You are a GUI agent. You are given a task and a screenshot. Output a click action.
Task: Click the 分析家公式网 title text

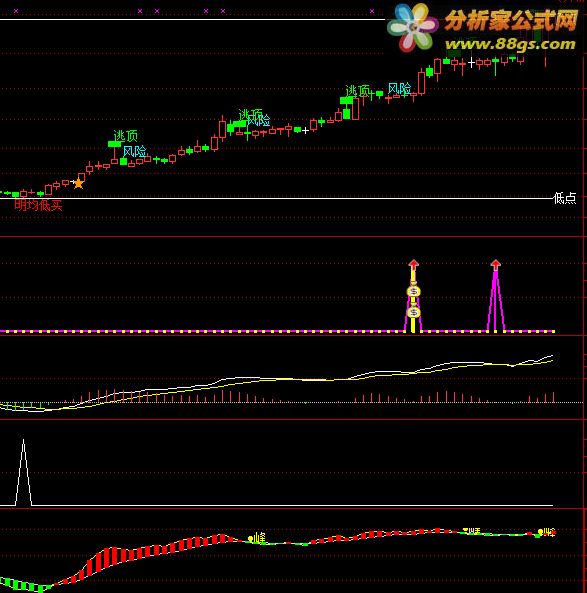pyautogui.click(x=511, y=20)
